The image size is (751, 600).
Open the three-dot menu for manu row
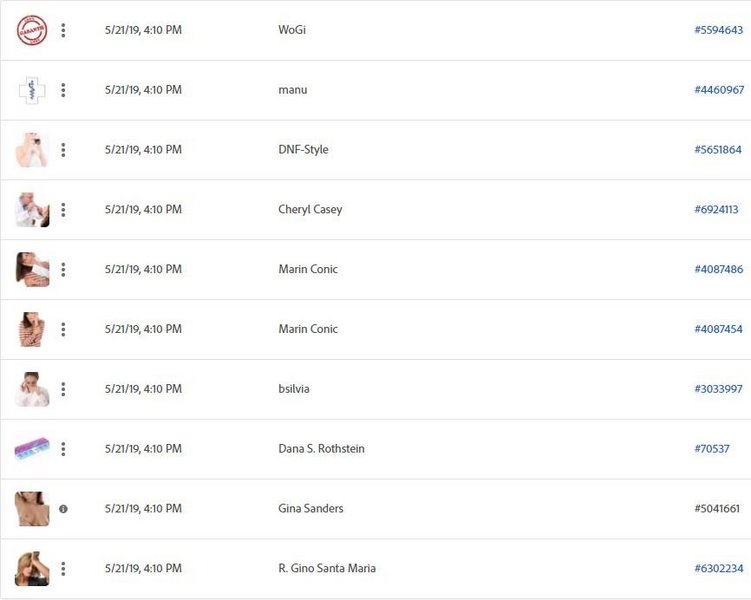tap(63, 90)
